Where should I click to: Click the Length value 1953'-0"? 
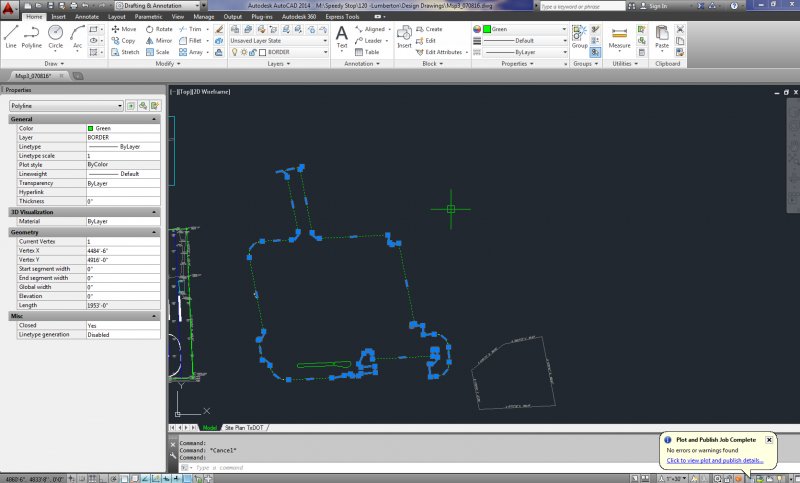[123, 305]
